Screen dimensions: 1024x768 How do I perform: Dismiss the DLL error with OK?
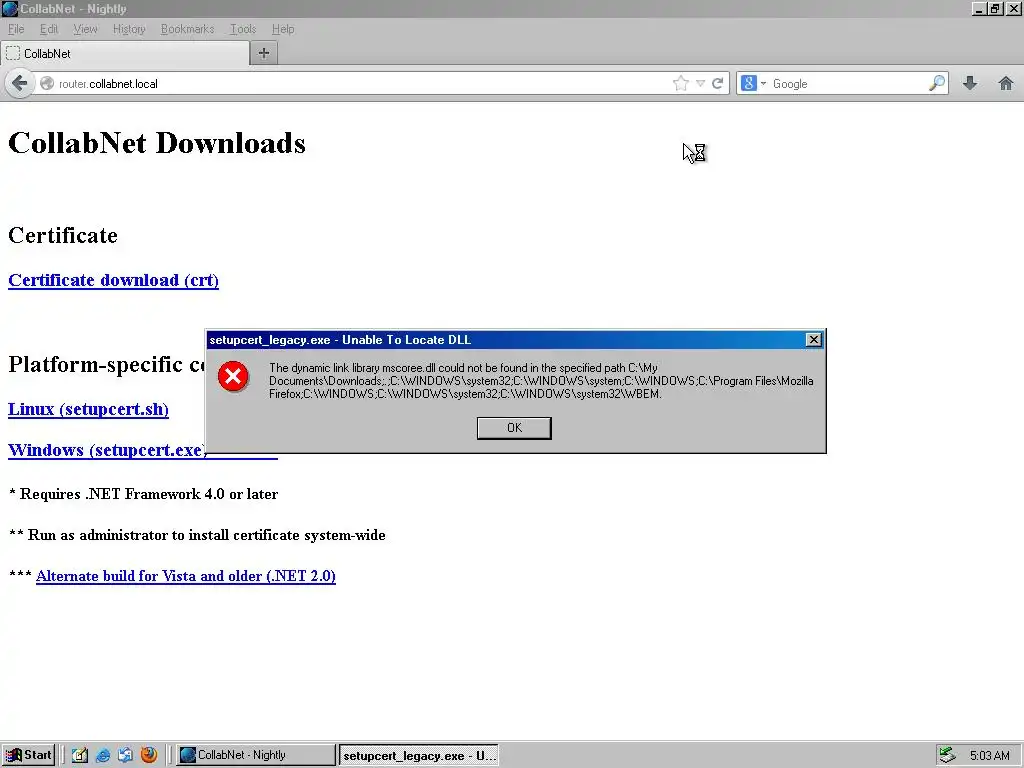pyautogui.click(x=514, y=428)
